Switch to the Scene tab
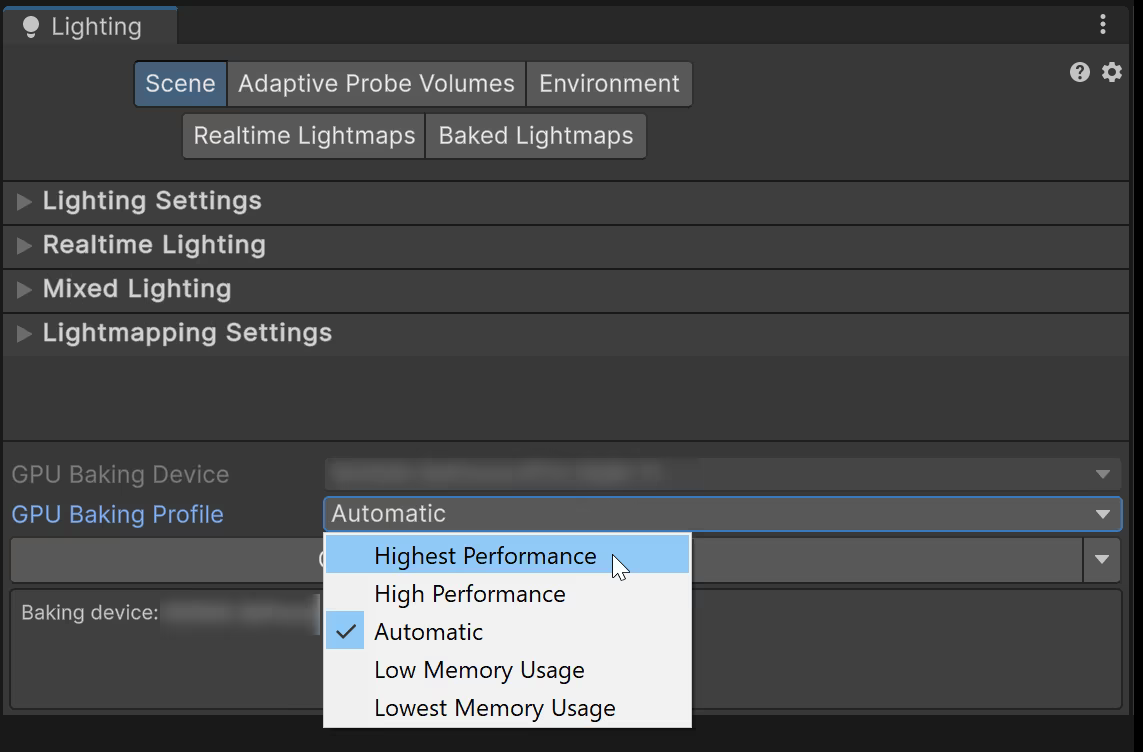 tap(180, 84)
